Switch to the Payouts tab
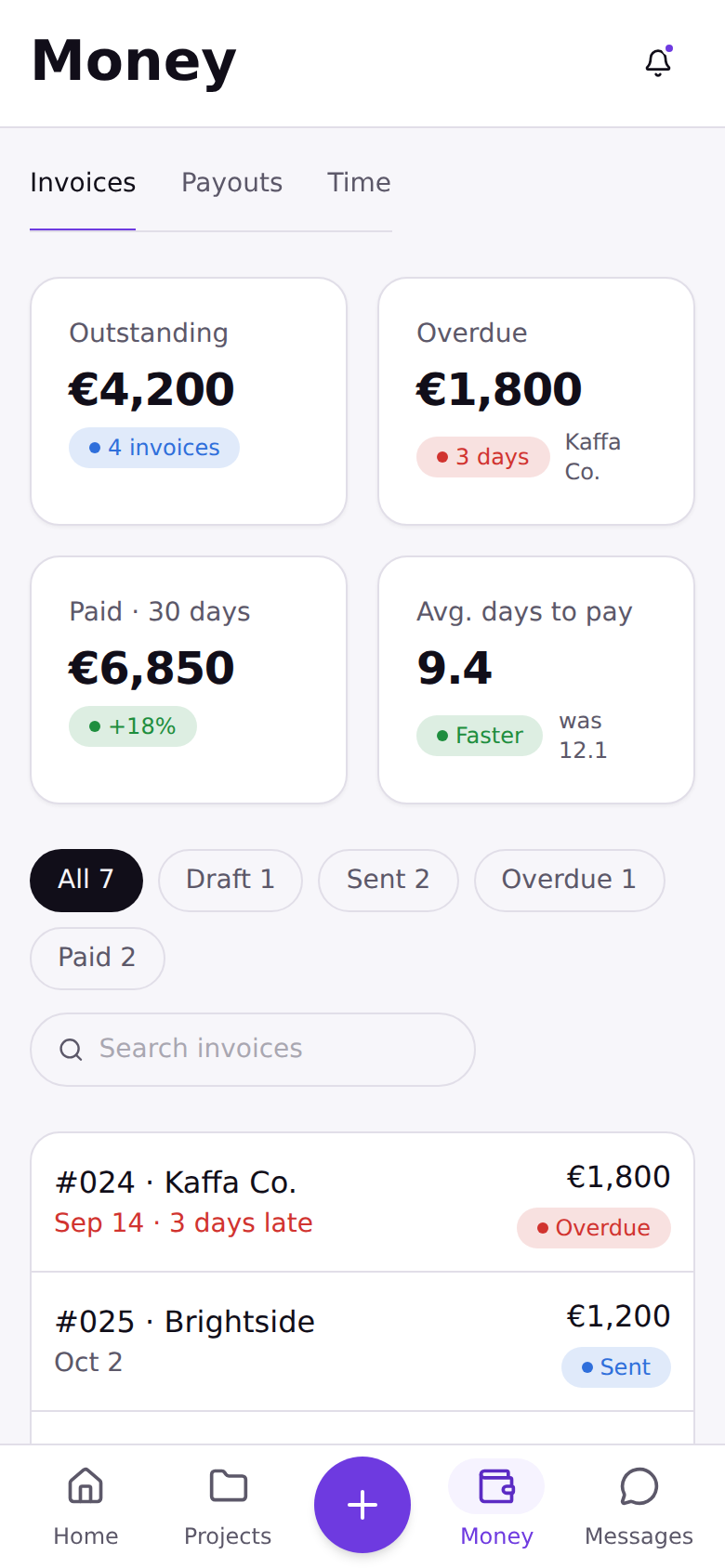Viewport: 725px width, 1568px height. pyautogui.click(x=231, y=182)
